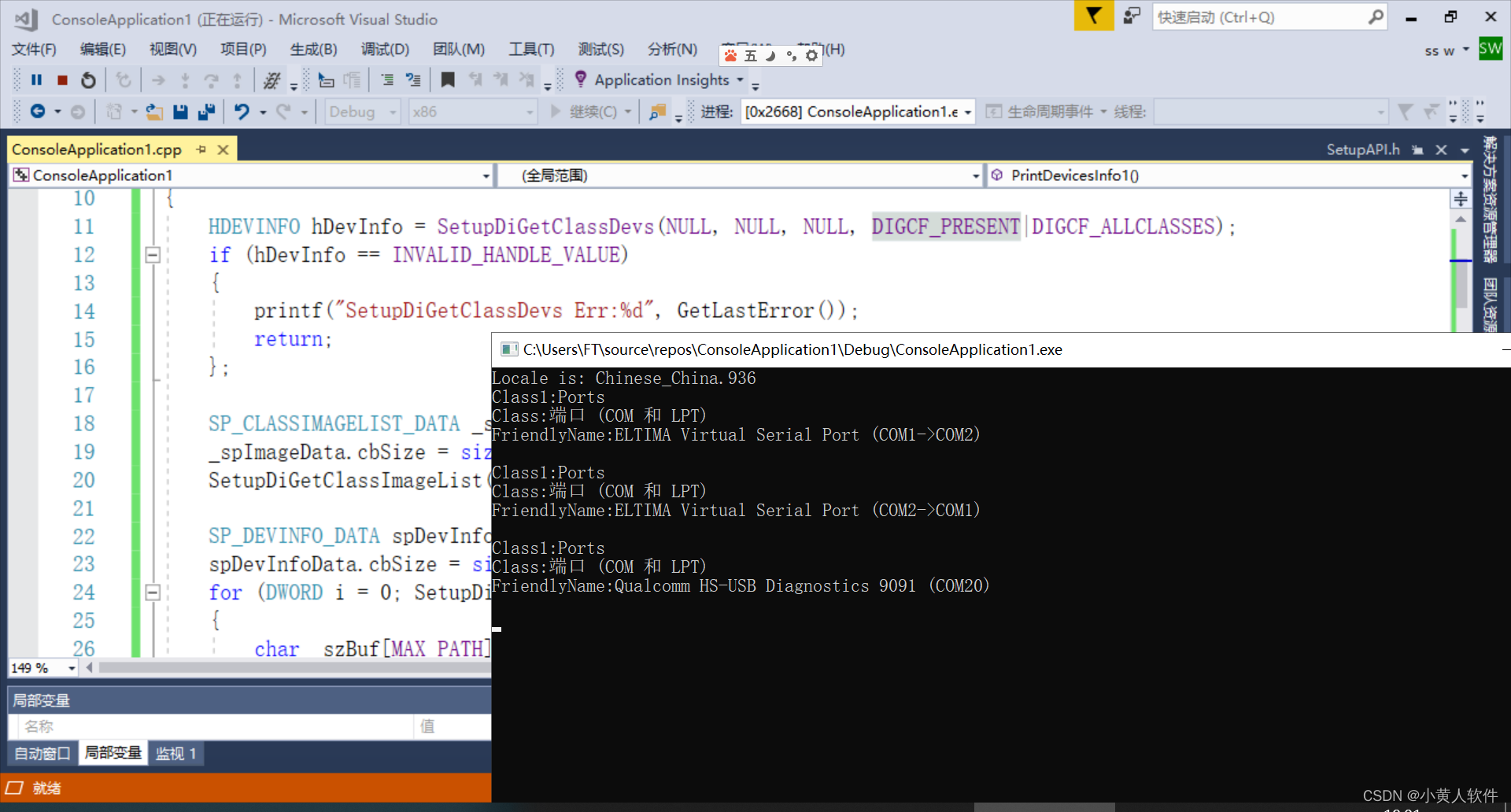Click the quick launch search magnifier
The width and height of the screenshot is (1511, 812).
tap(1376, 17)
